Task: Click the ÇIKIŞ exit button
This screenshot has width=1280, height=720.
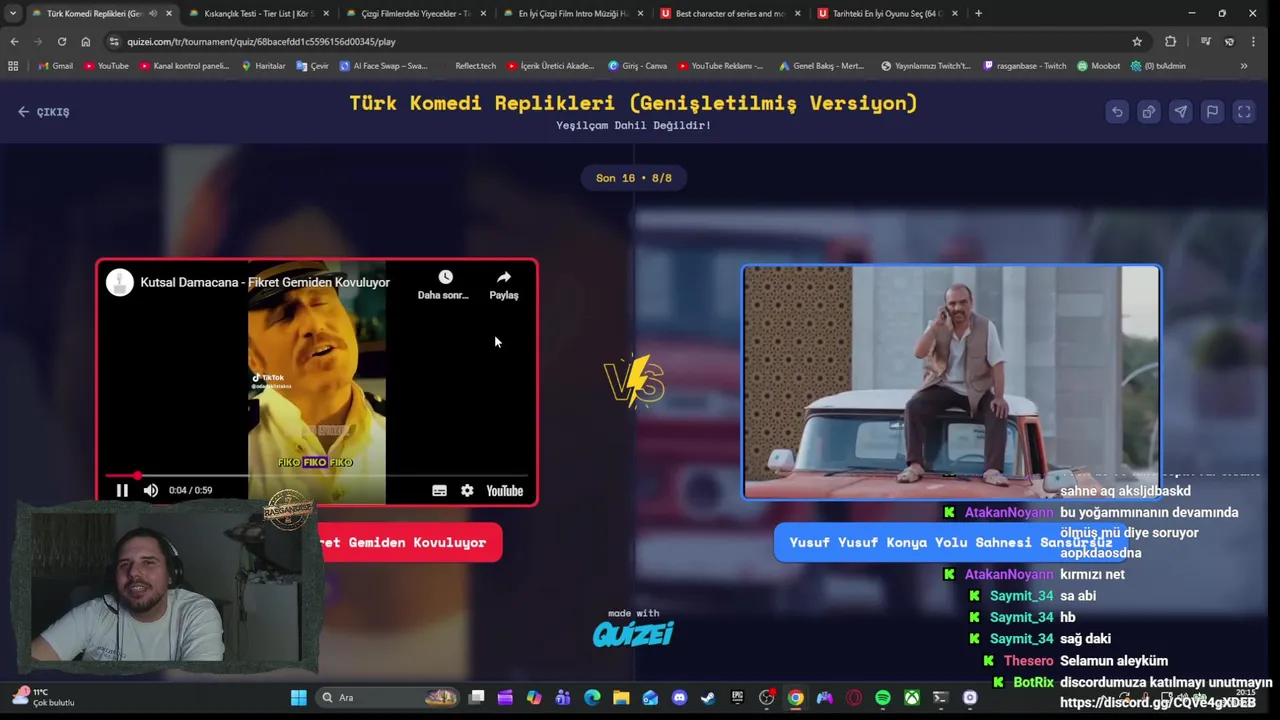Action: tap(44, 112)
